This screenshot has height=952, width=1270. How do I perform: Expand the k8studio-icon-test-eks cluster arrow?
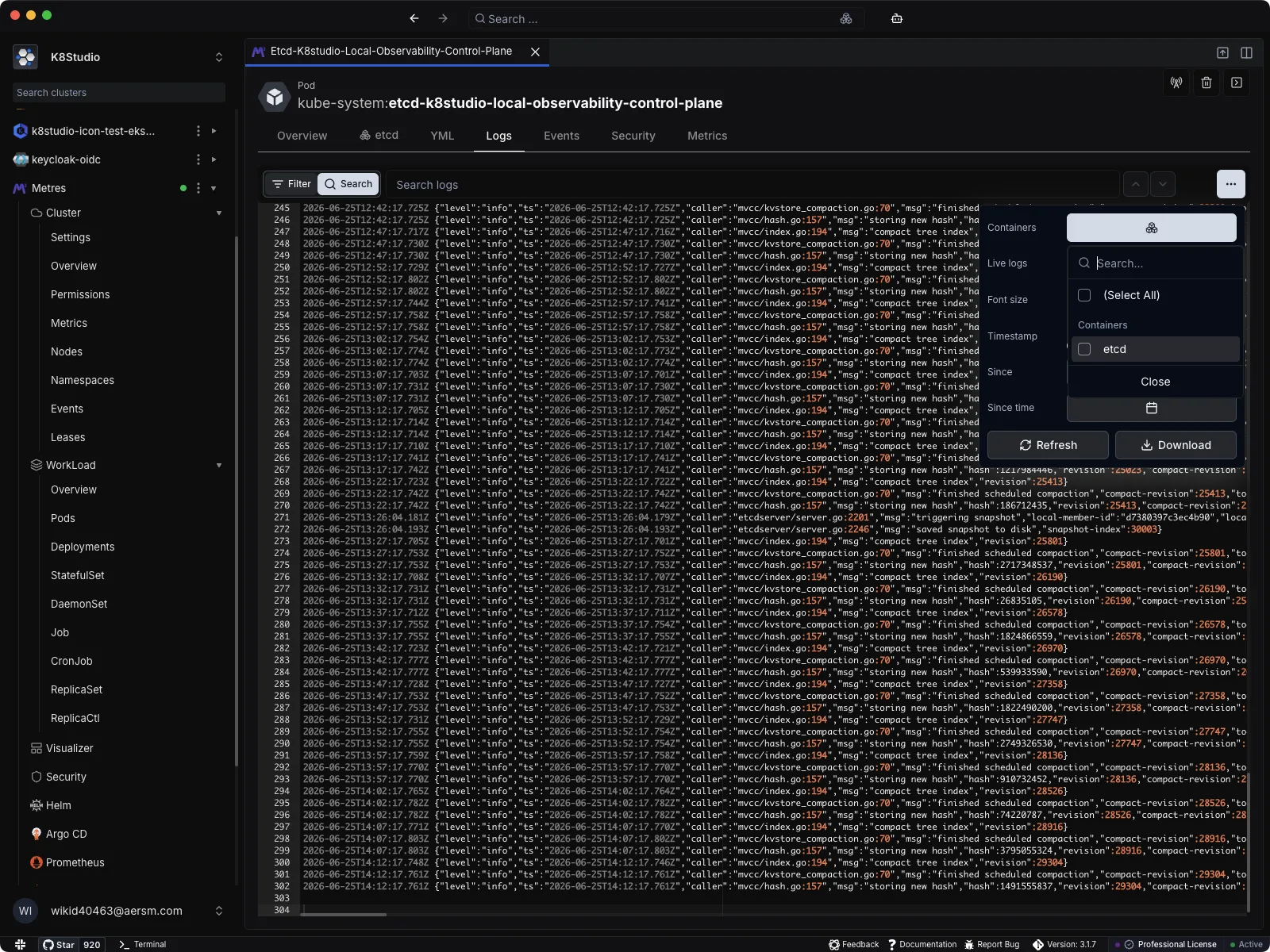click(214, 131)
